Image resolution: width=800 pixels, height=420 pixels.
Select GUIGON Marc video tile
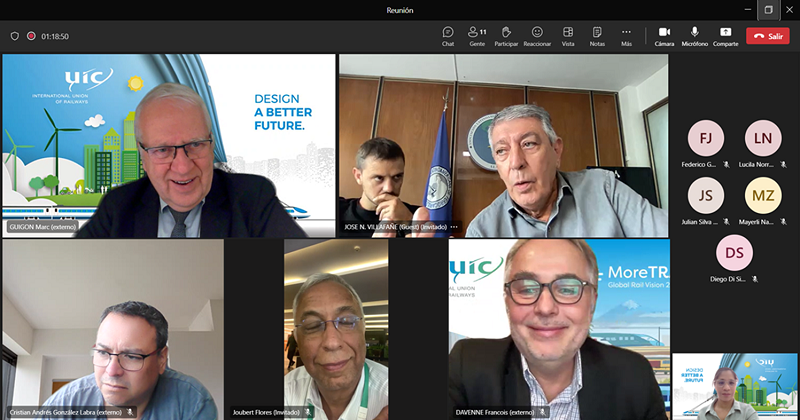(169, 145)
